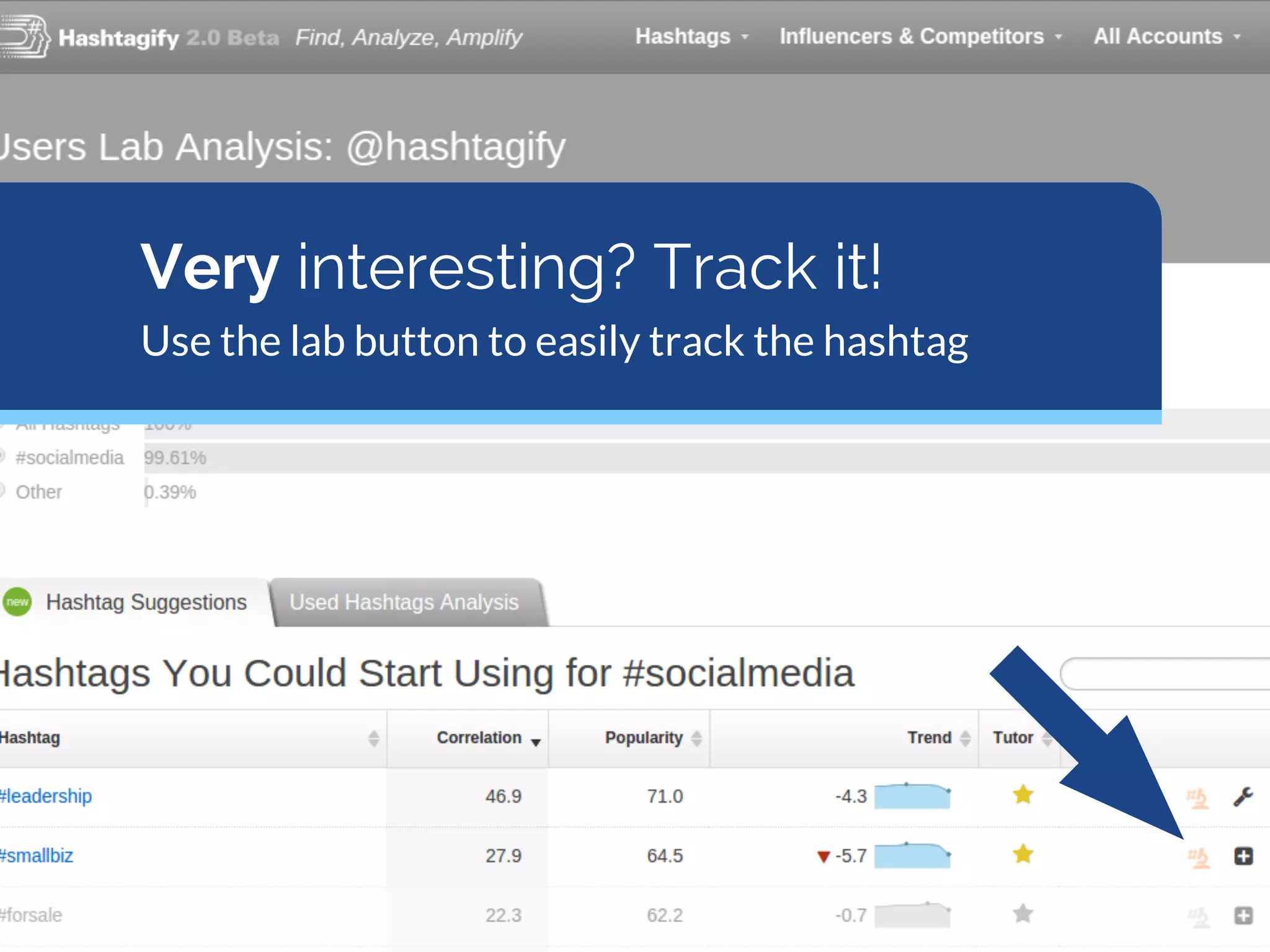Image resolution: width=1270 pixels, height=952 pixels.
Task: Select the #socialmedia radio option
Action: click(2, 457)
